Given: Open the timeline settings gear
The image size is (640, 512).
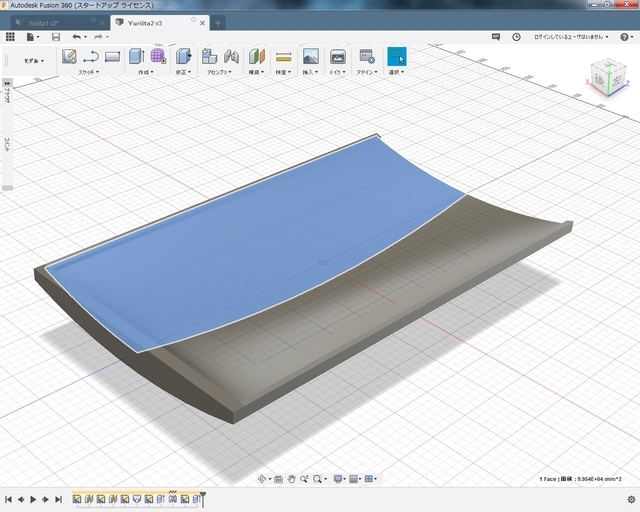Looking at the screenshot, I should point(631,499).
